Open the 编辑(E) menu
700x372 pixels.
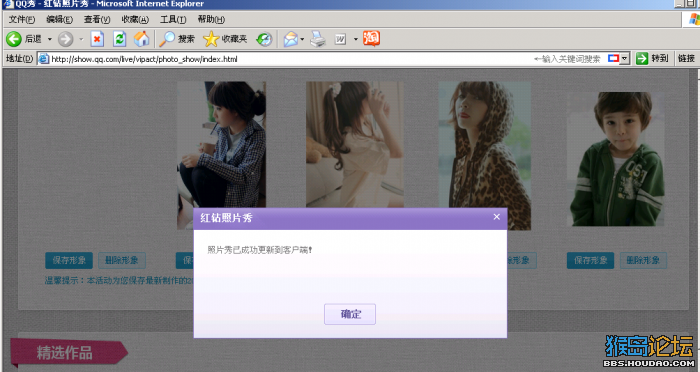[59, 19]
